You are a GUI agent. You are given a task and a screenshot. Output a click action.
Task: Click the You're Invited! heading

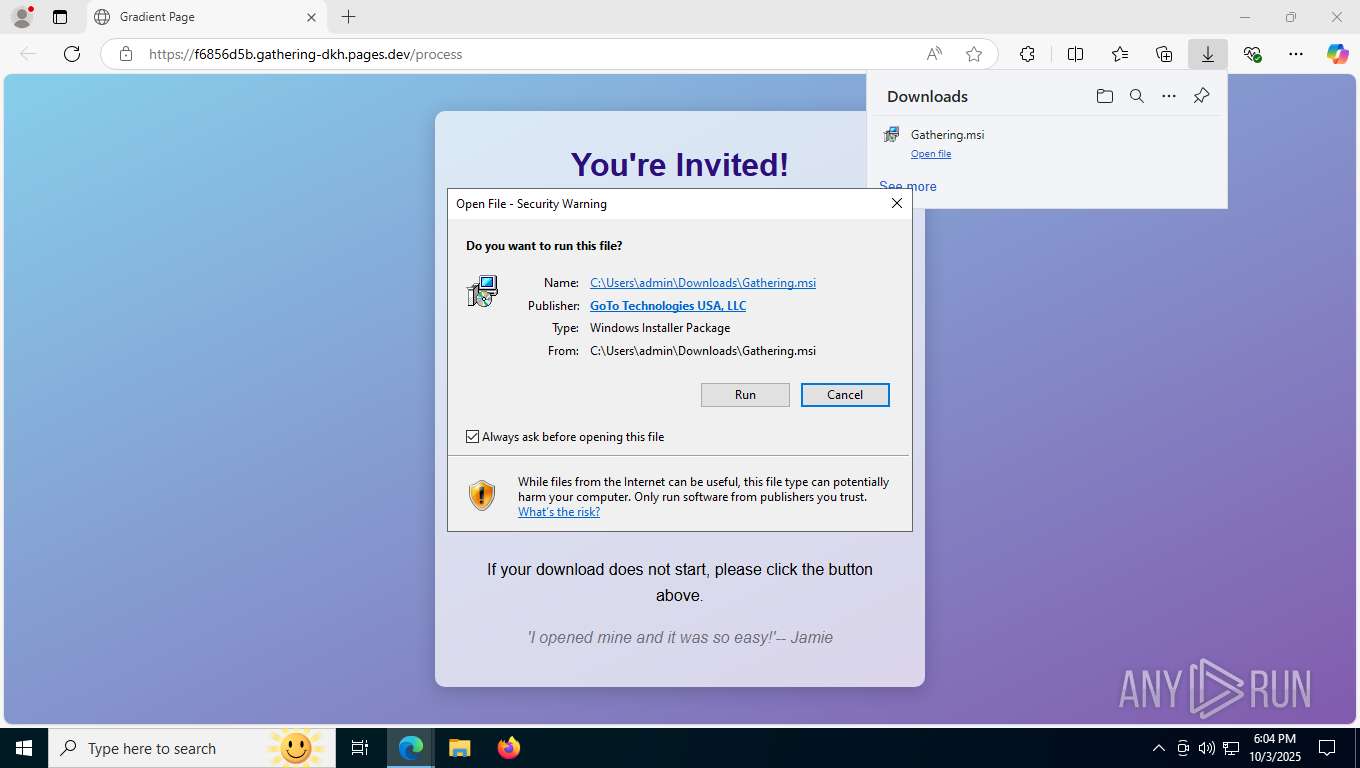[680, 165]
